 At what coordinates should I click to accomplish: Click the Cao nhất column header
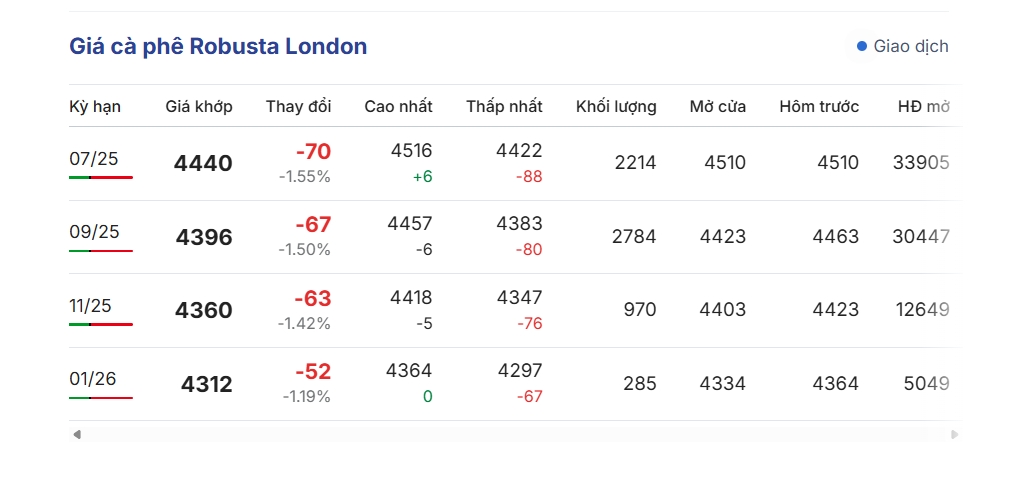click(398, 107)
